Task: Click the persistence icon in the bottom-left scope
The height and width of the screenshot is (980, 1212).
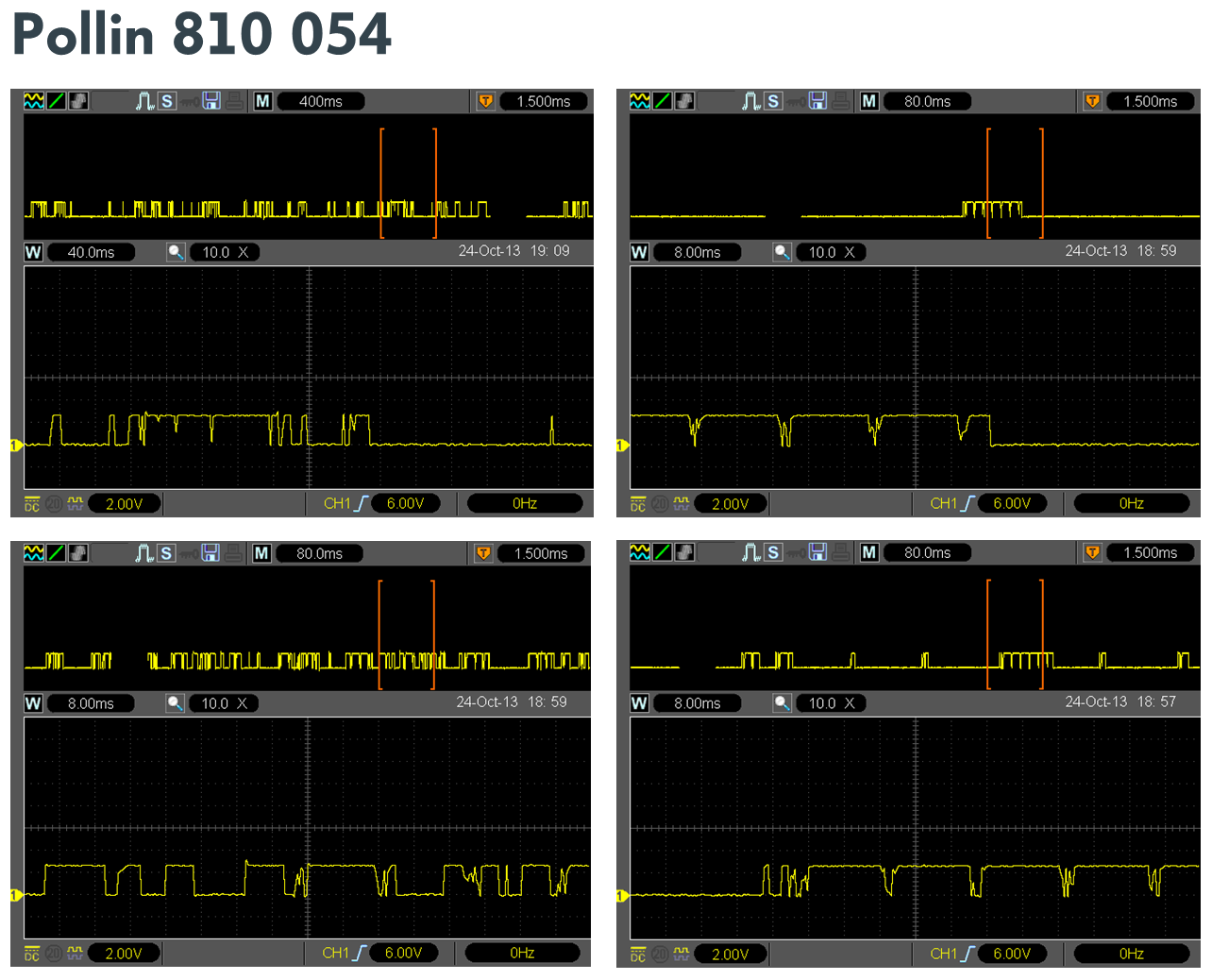Action: coord(79,553)
